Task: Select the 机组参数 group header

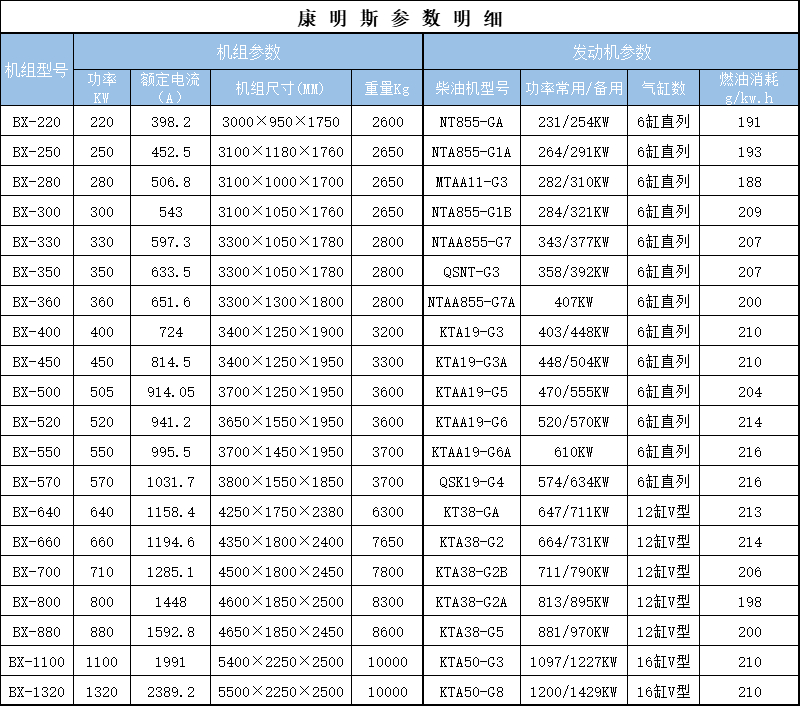Action: point(248,52)
